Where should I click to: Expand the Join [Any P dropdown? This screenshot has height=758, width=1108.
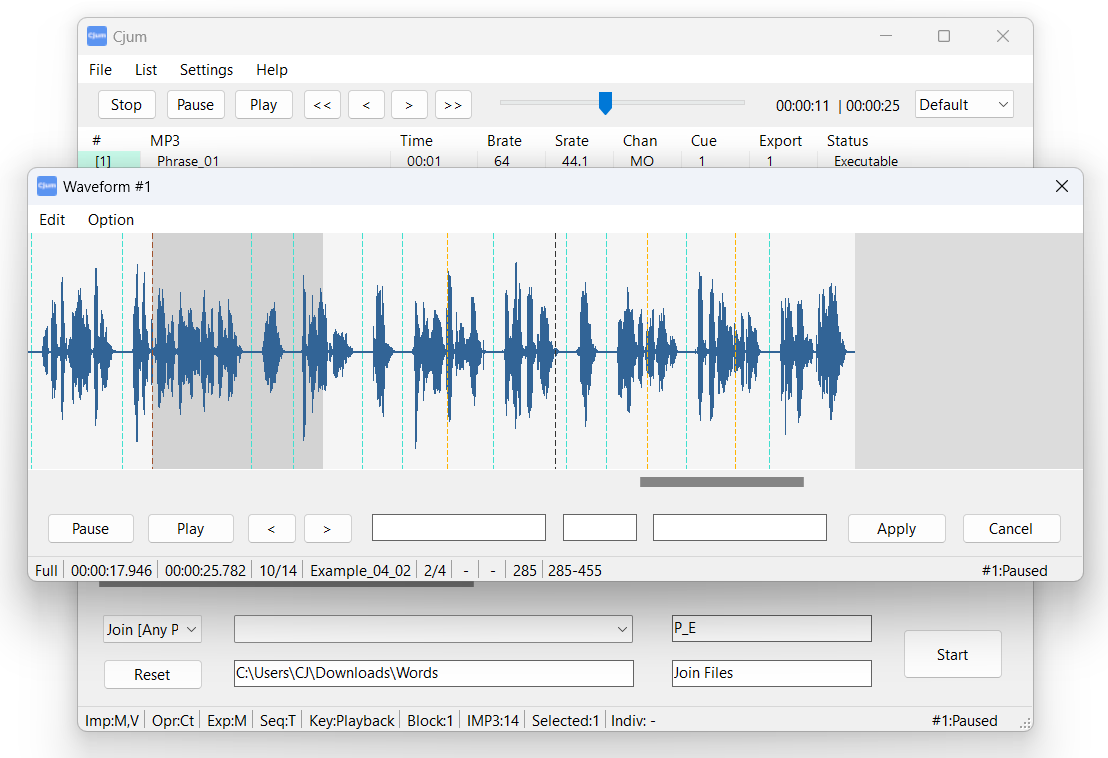pos(153,629)
